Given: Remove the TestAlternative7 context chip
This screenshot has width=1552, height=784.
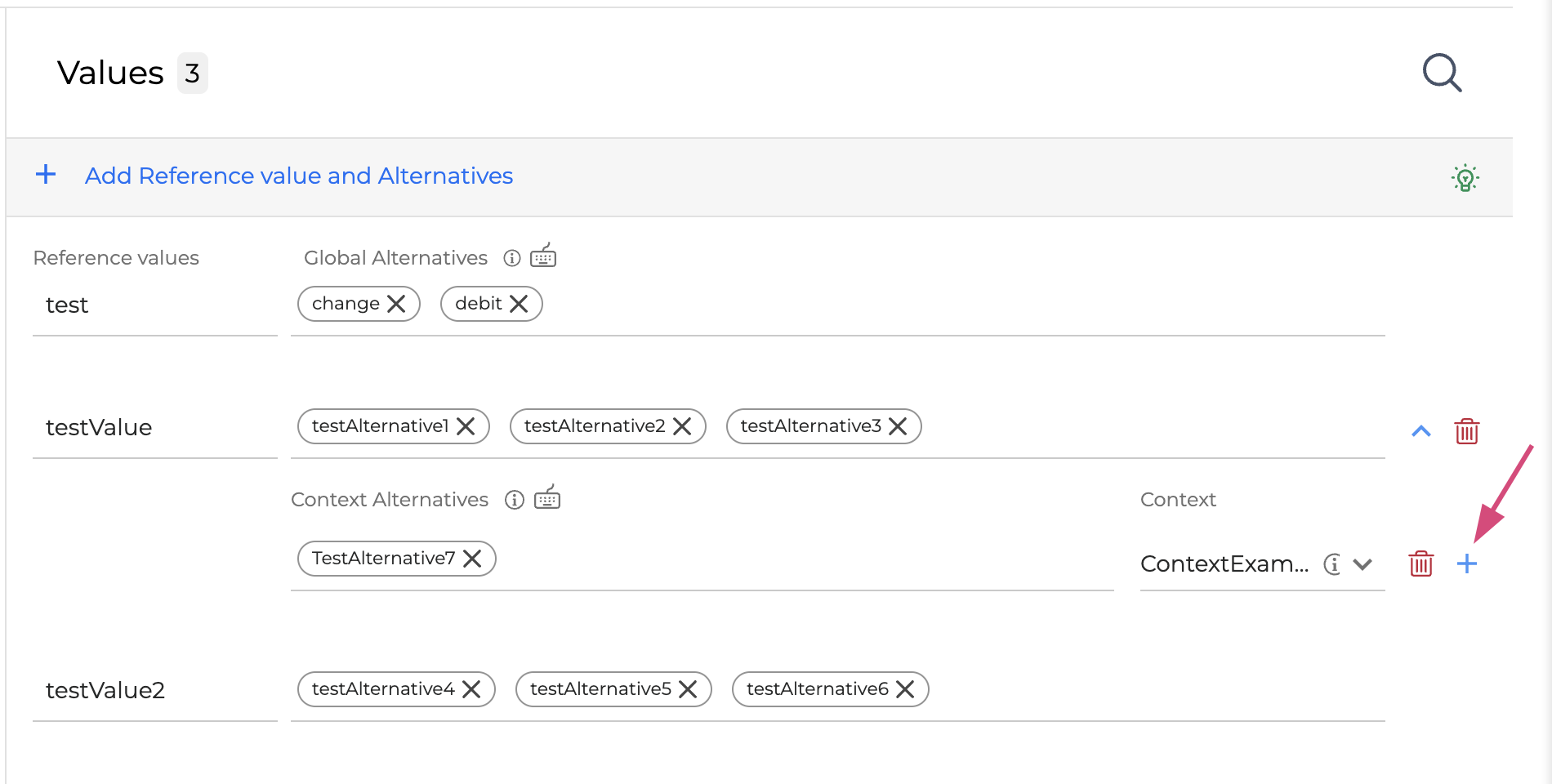Looking at the screenshot, I should (472, 559).
